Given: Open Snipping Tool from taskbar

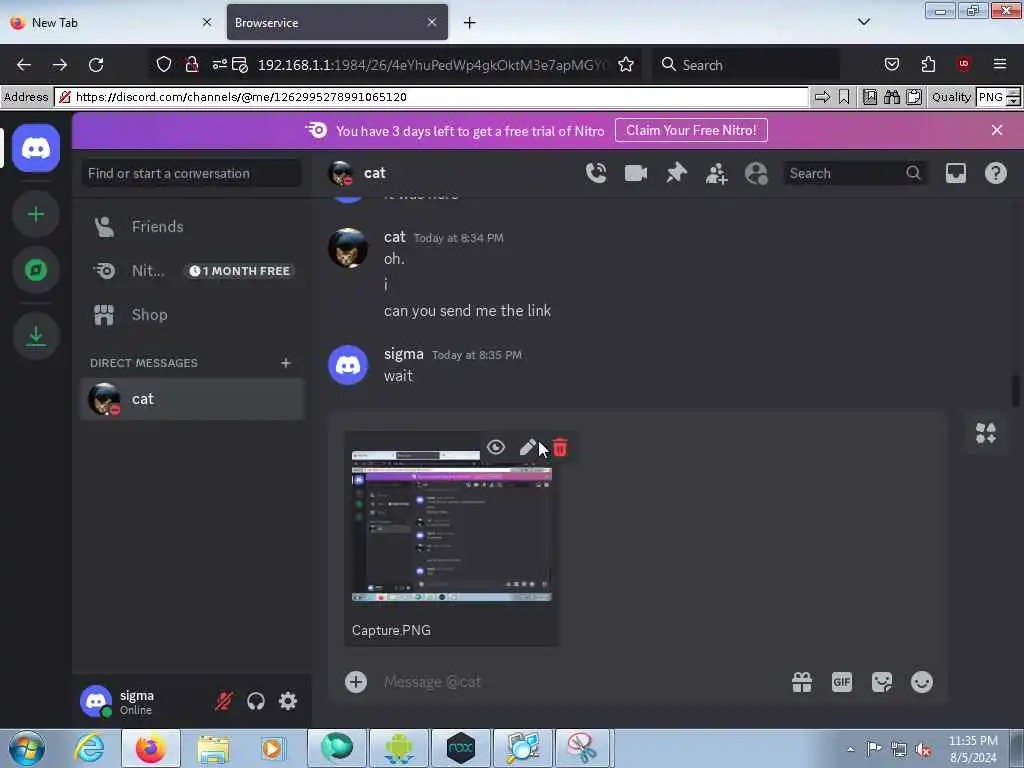Looking at the screenshot, I should click(581, 748).
